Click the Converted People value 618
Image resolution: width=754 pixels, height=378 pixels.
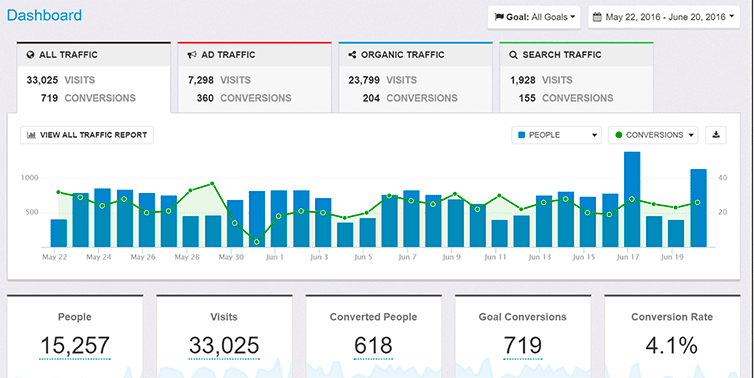click(x=373, y=345)
